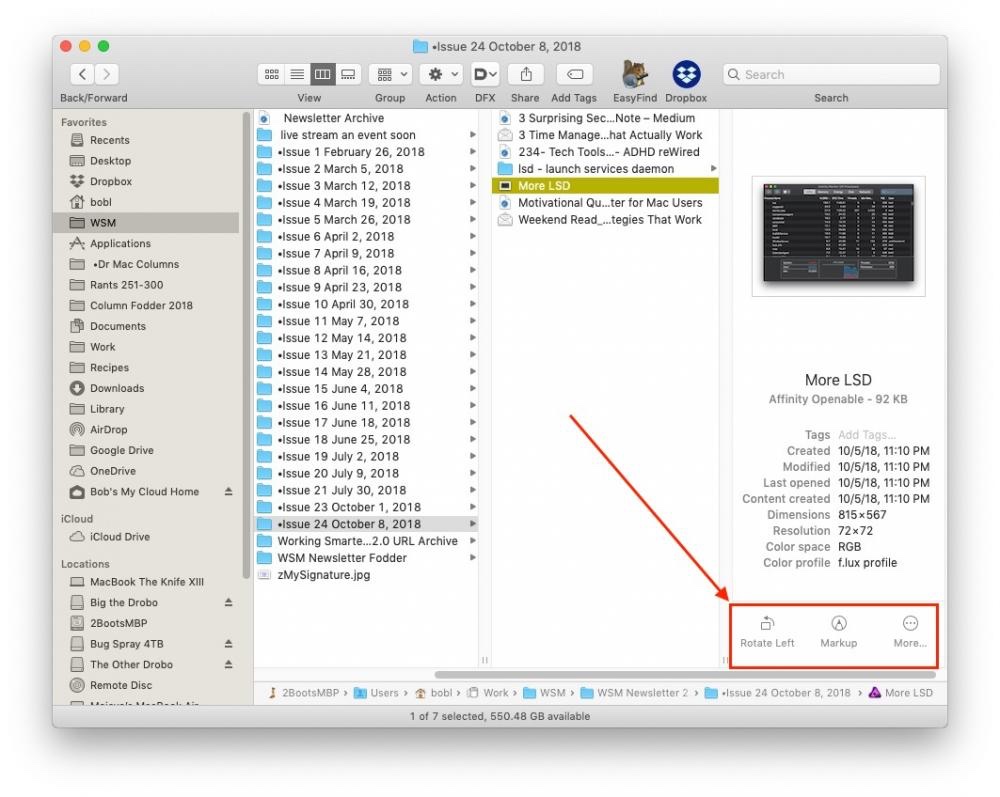Switch to gallery view
Image resolution: width=1000 pixels, height=797 pixels.
349,75
